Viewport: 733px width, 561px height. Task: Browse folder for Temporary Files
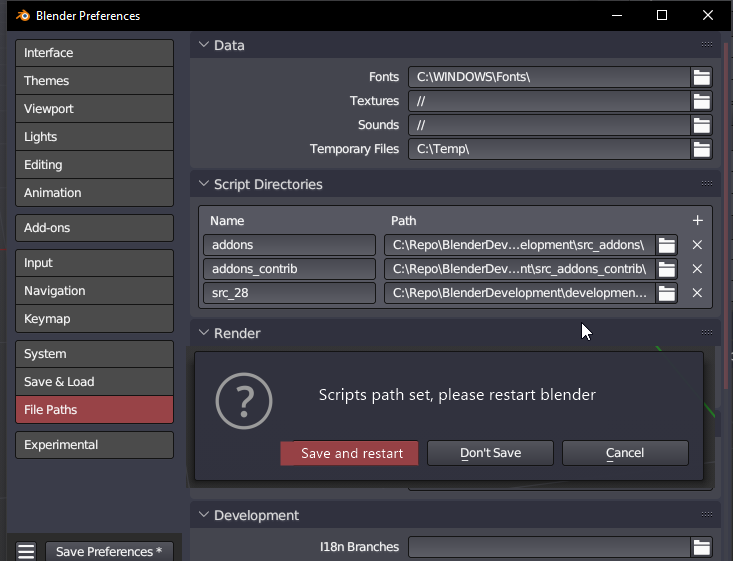(x=701, y=149)
